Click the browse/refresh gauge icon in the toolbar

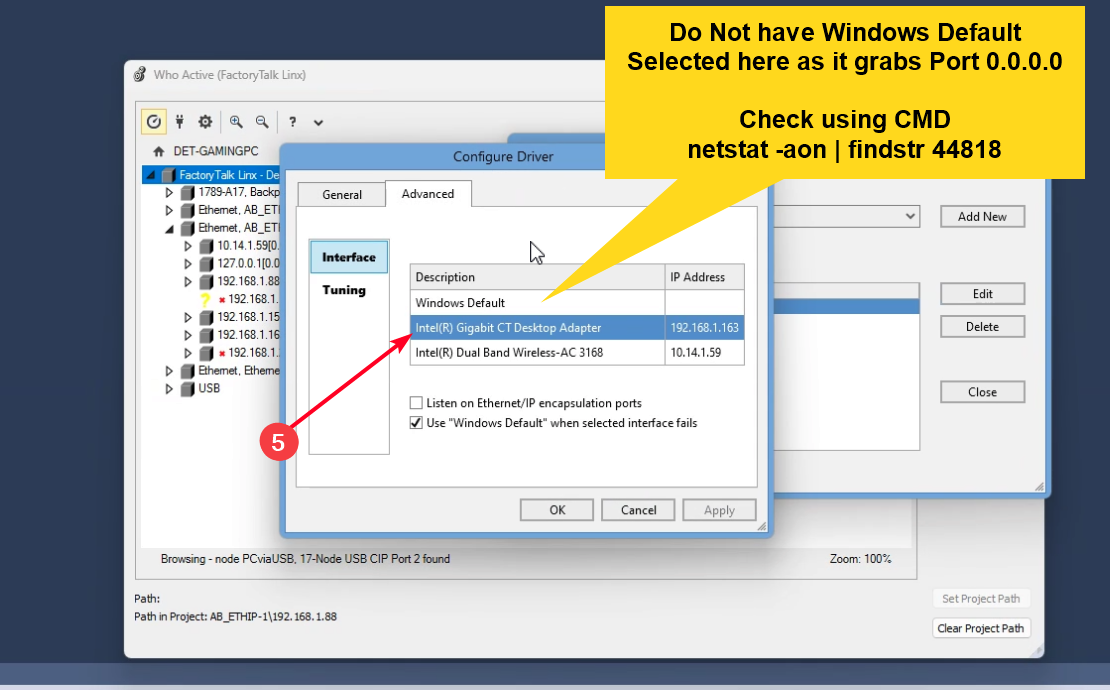[154, 122]
